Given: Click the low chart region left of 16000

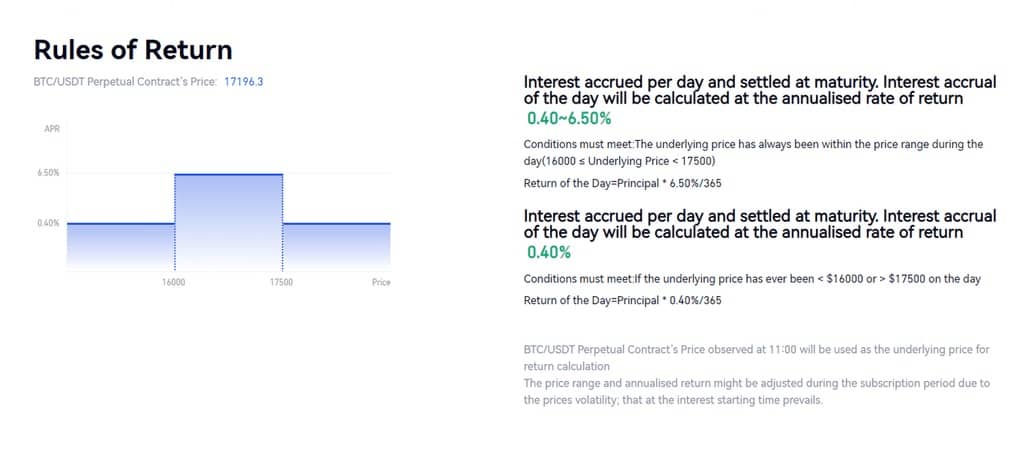Looking at the screenshot, I should [120, 246].
